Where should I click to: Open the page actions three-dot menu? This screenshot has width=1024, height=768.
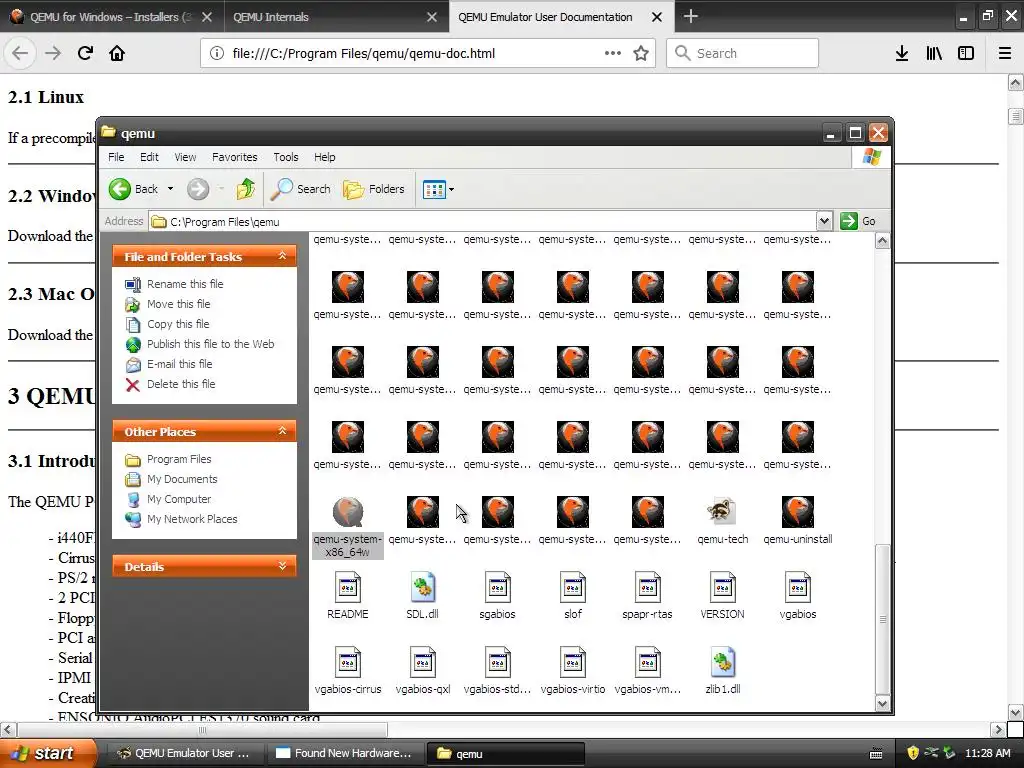click(x=613, y=54)
